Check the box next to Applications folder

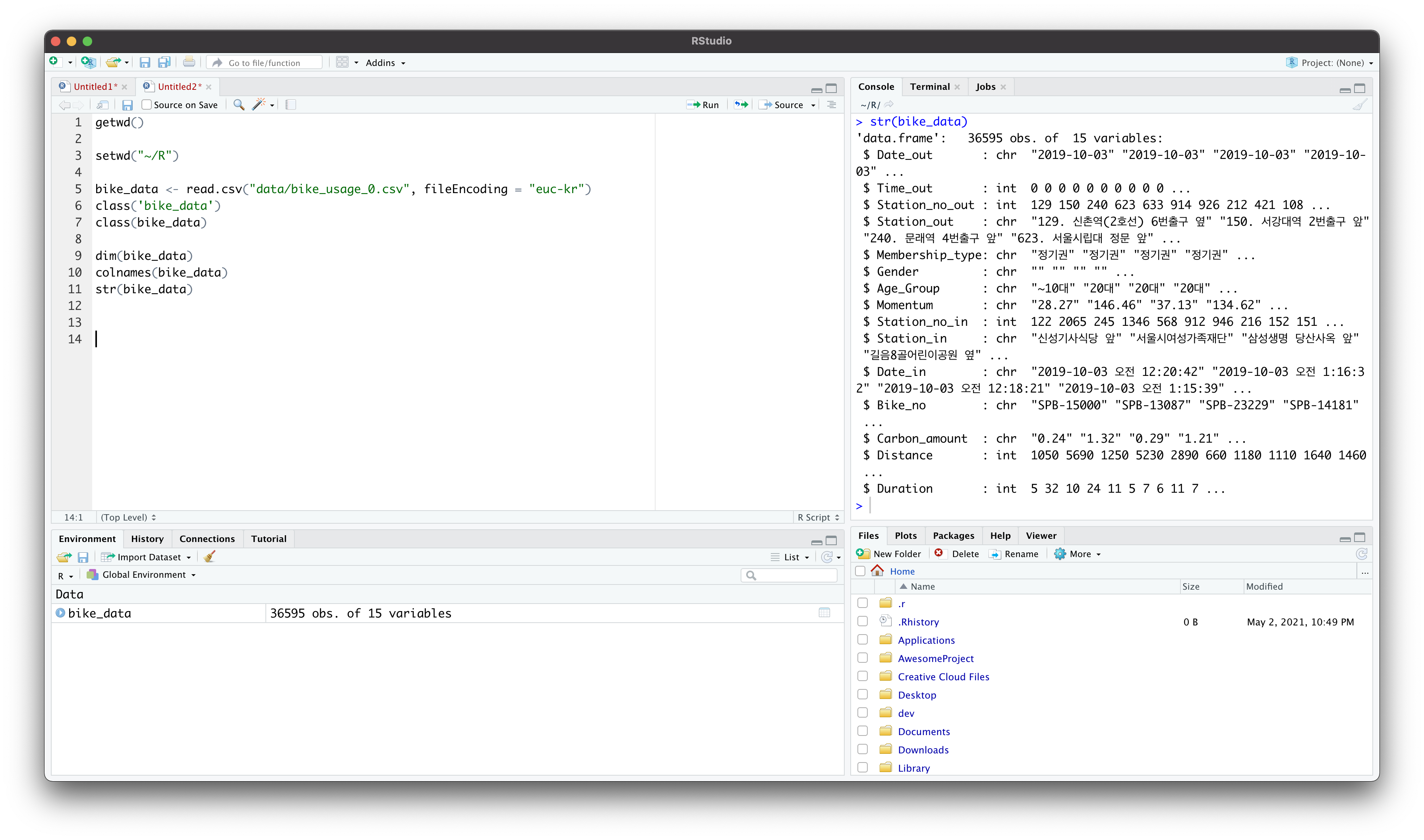862,640
